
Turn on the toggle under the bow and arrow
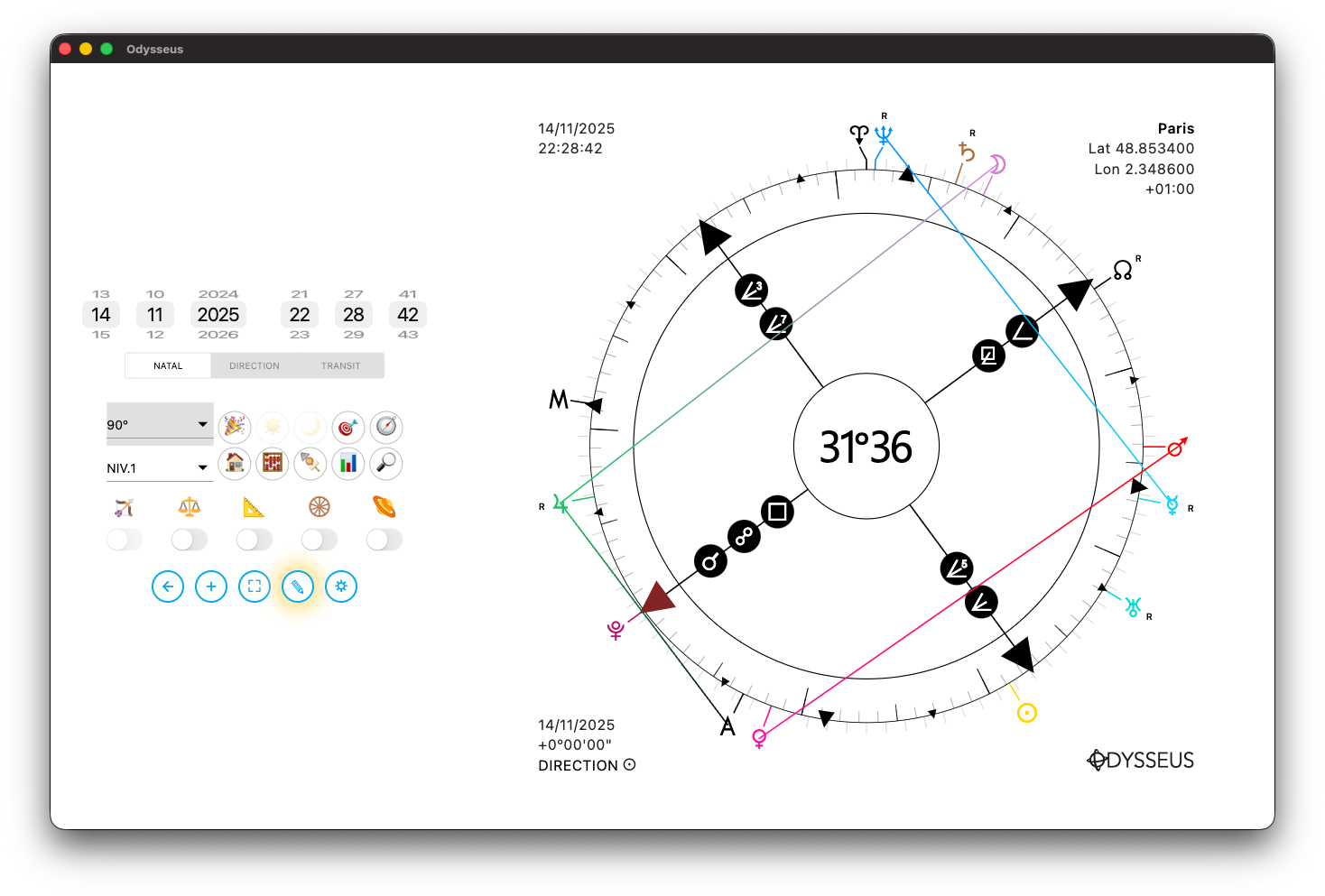[x=125, y=540]
